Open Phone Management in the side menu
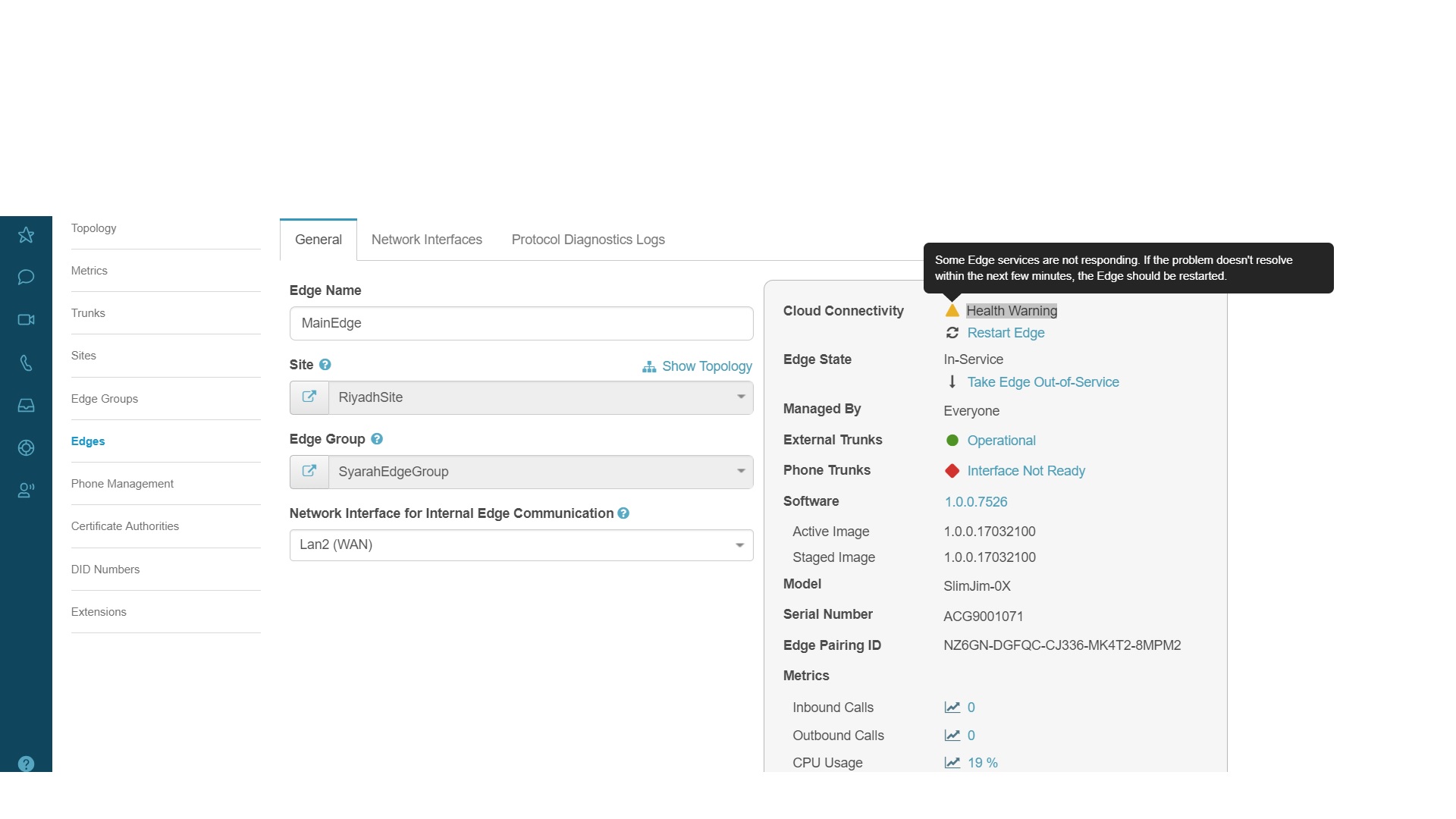The height and width of the screenshot is (819, 1456). click(x=122, y=484)
